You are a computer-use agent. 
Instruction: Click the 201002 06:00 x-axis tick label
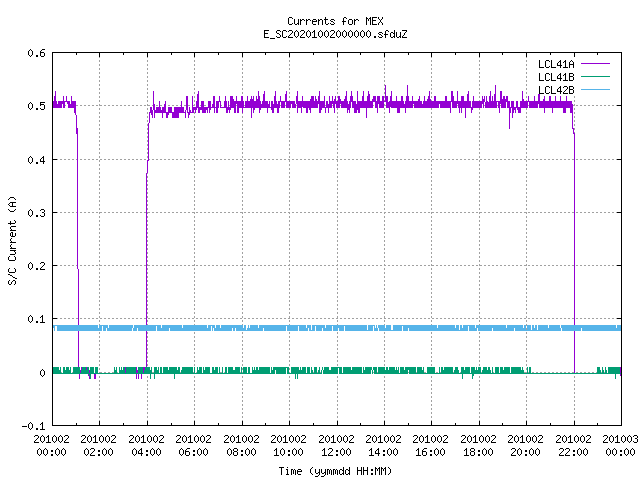point(193,446)
